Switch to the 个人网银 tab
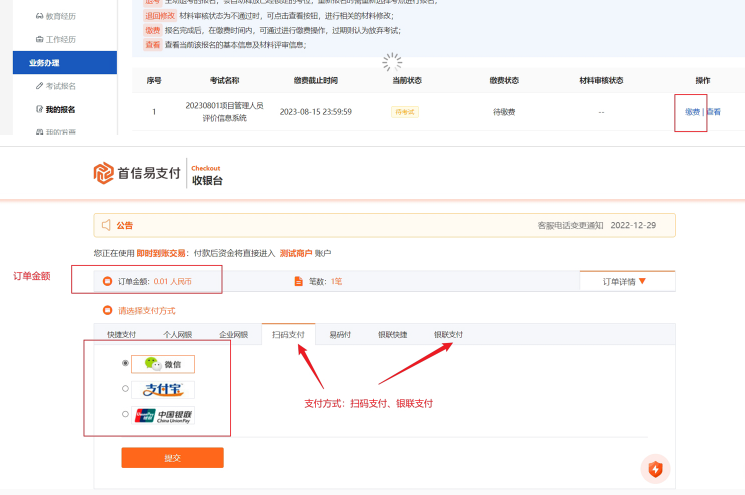The height and width of the screenshot is (495, 745). (x=177, y=335)
